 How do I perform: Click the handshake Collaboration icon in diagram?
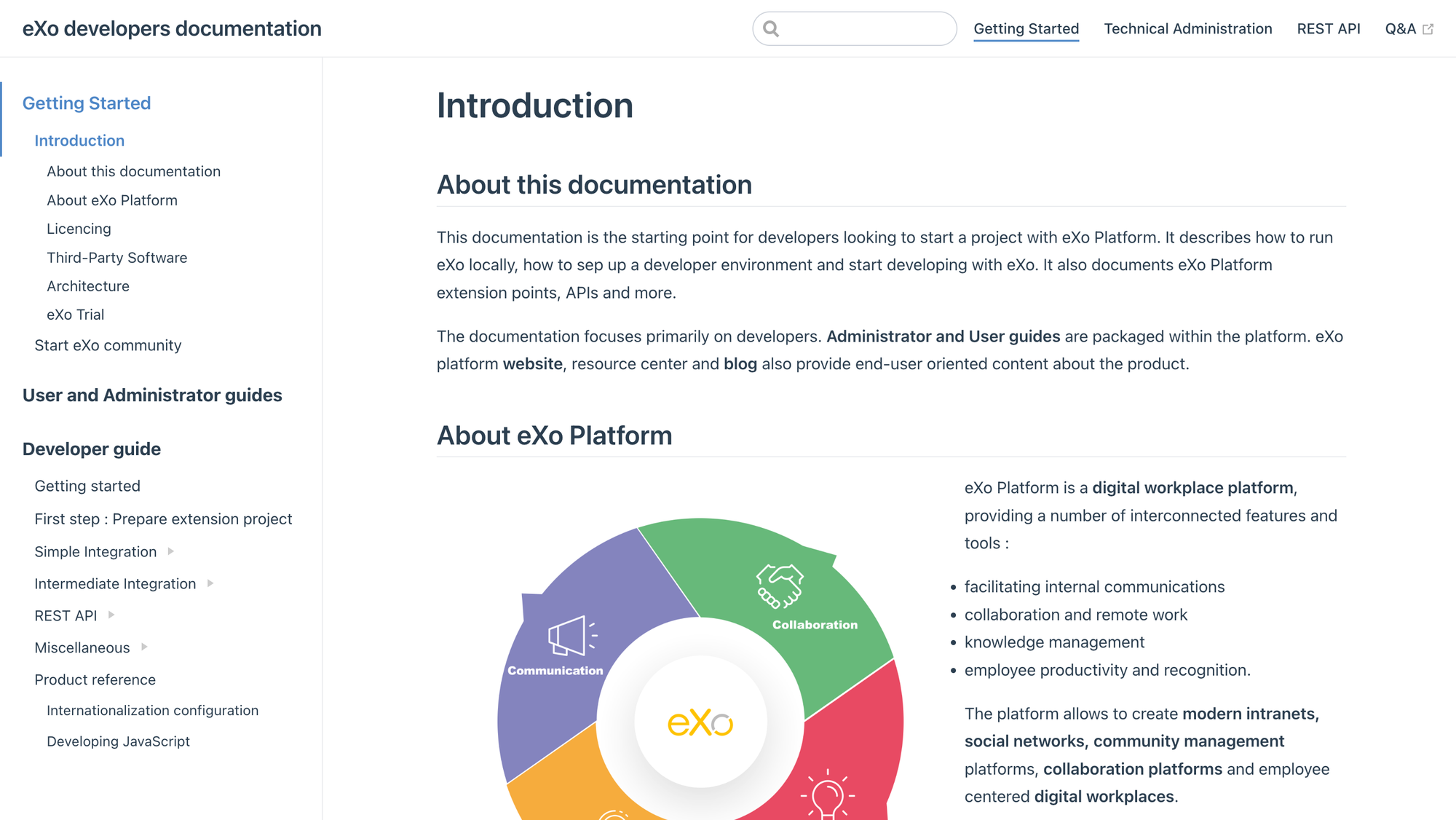coord(780,586)
